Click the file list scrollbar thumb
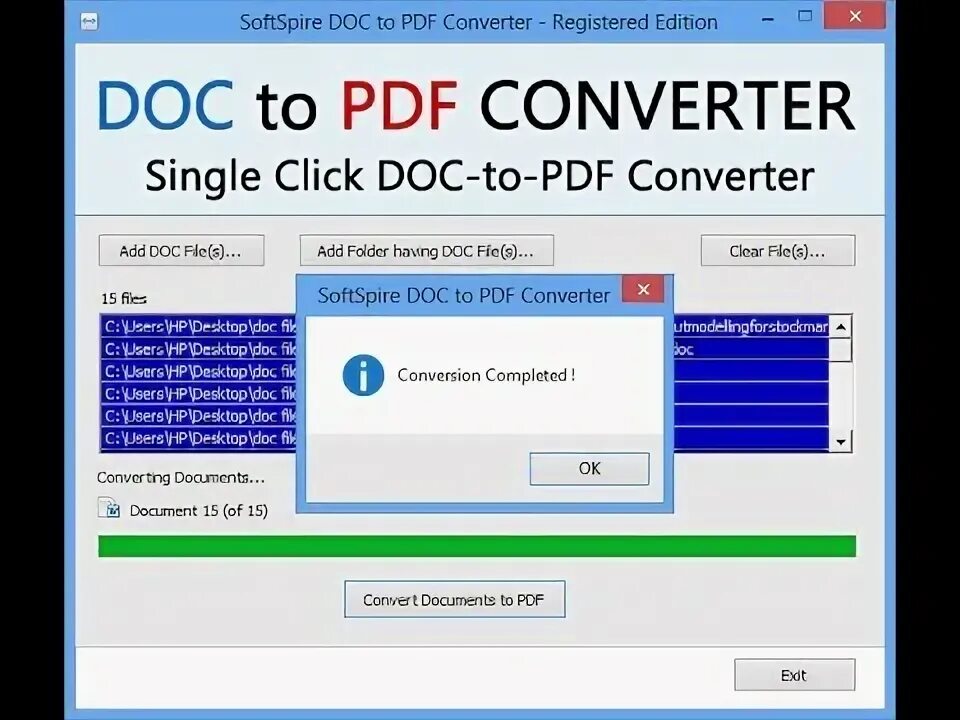 [x=841, y=350]
